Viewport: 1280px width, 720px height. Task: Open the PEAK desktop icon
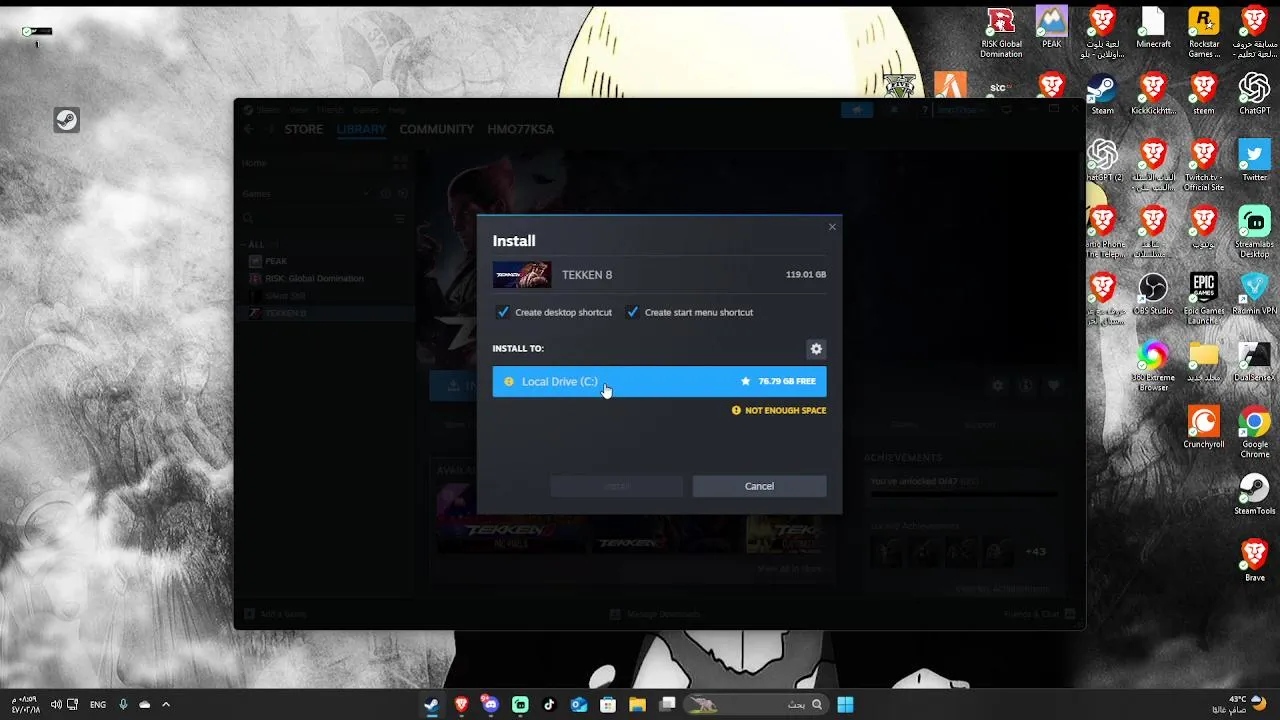1052,28
